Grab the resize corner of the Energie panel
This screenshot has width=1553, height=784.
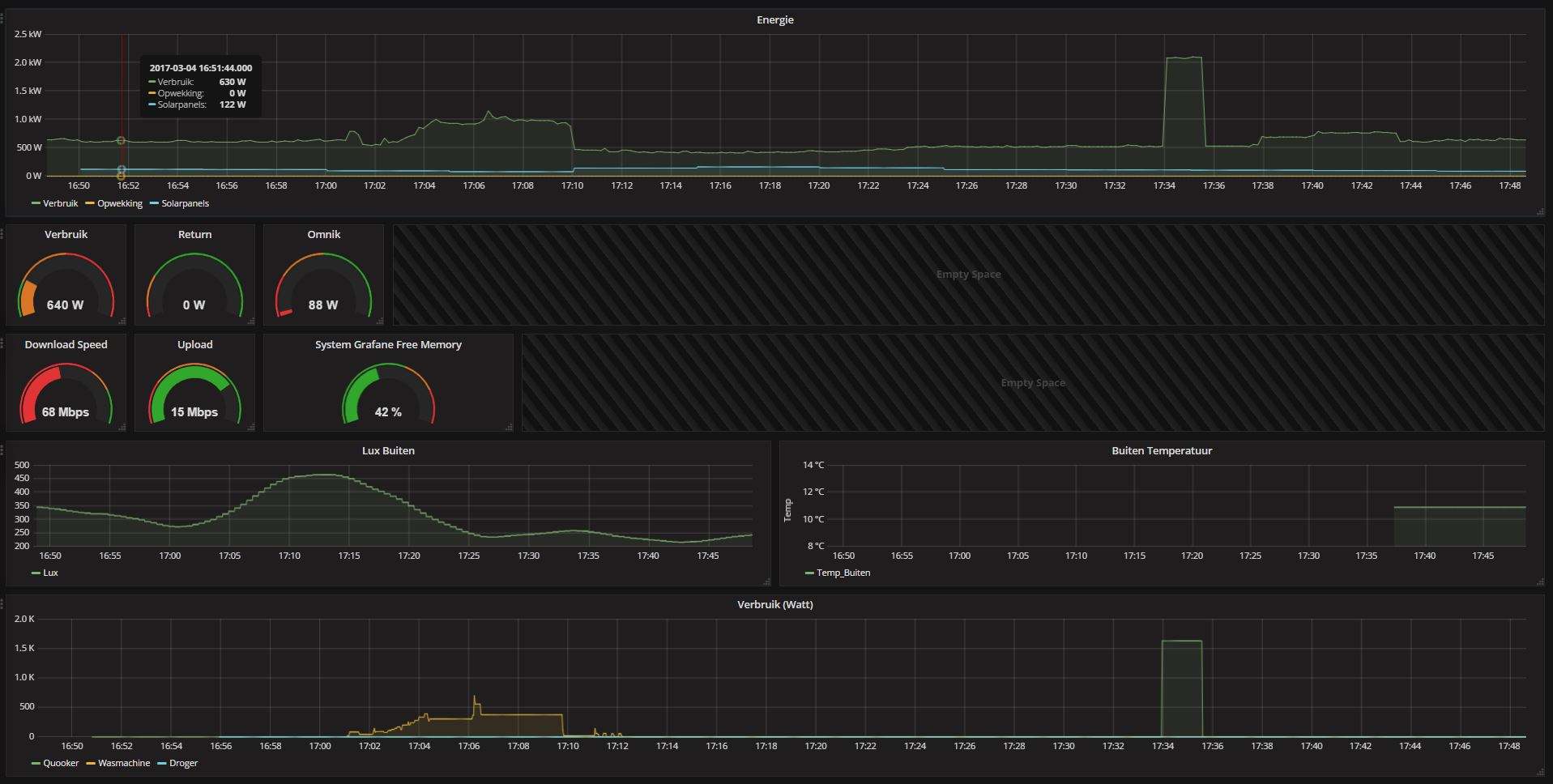pyautogui.click(x=1540, y=212)
